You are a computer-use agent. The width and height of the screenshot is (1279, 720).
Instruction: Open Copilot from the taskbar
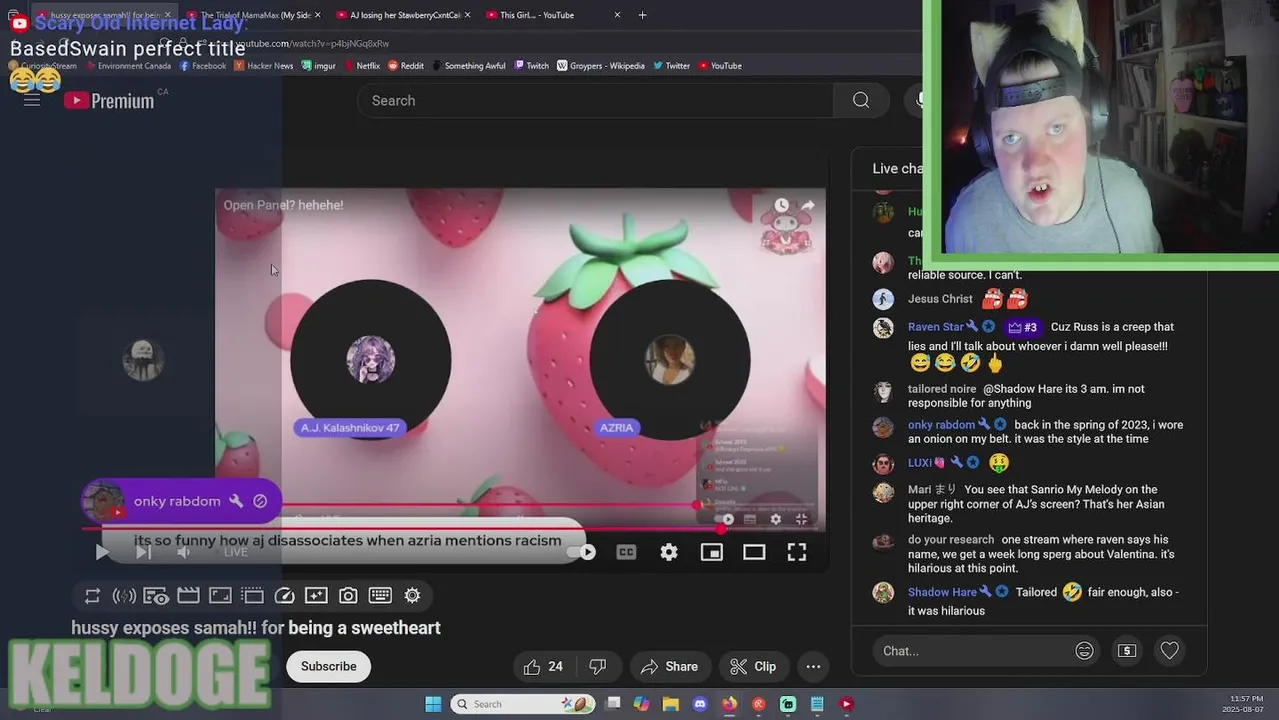[x=641, y=704]
